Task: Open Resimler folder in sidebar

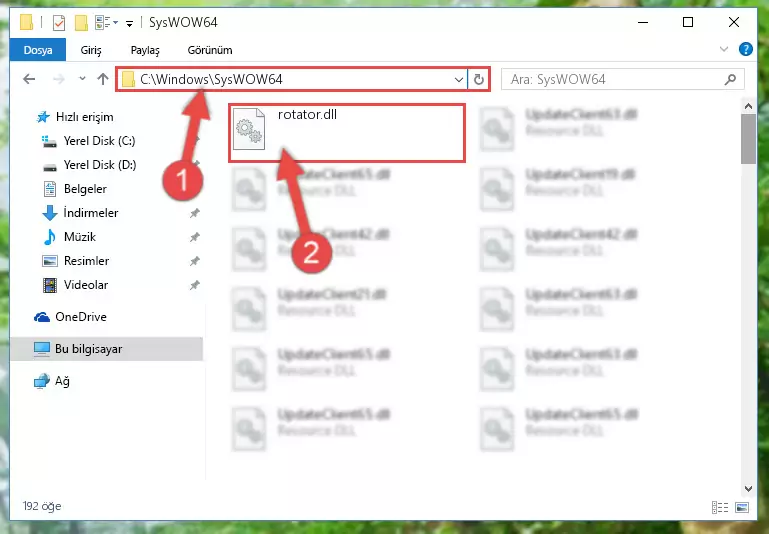Action: click(86, 261)
